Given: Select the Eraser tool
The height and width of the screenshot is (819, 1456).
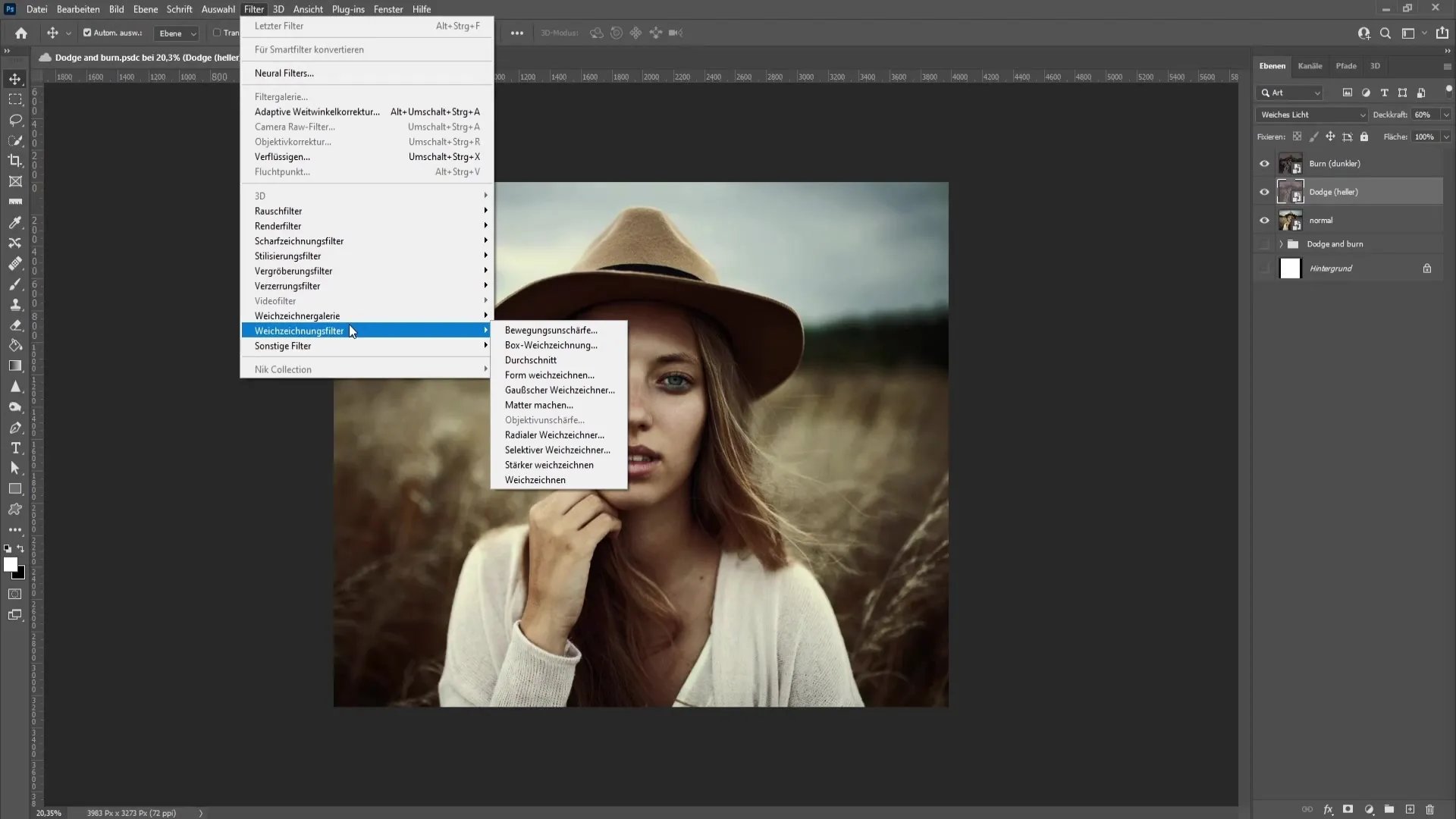Looking at the screenshot, I should pos(15,326).
